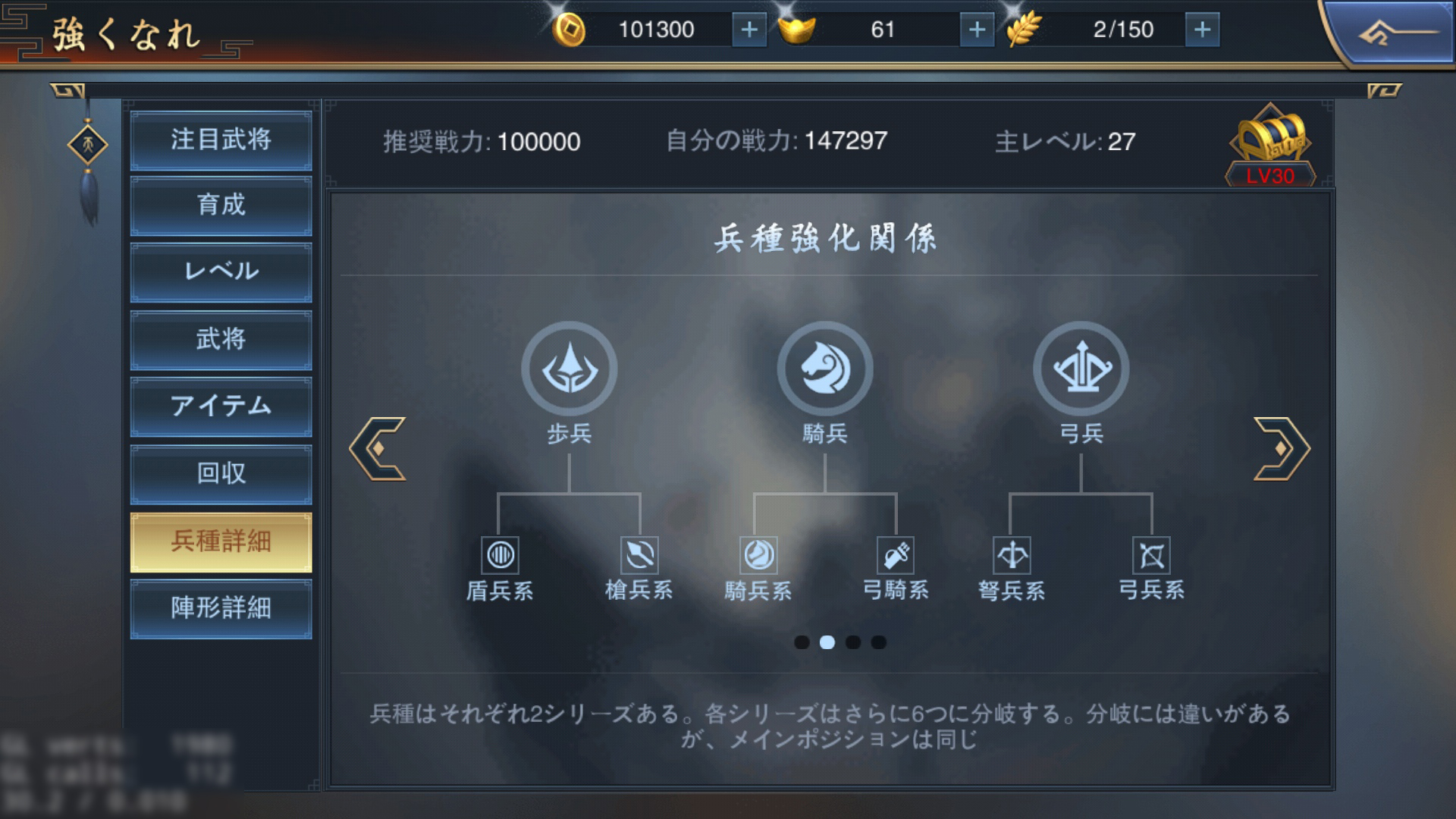This screenshot has height=819, width=1456.
Task: Select the 歩兵 infantry circle icon
Action: point(570,369)
